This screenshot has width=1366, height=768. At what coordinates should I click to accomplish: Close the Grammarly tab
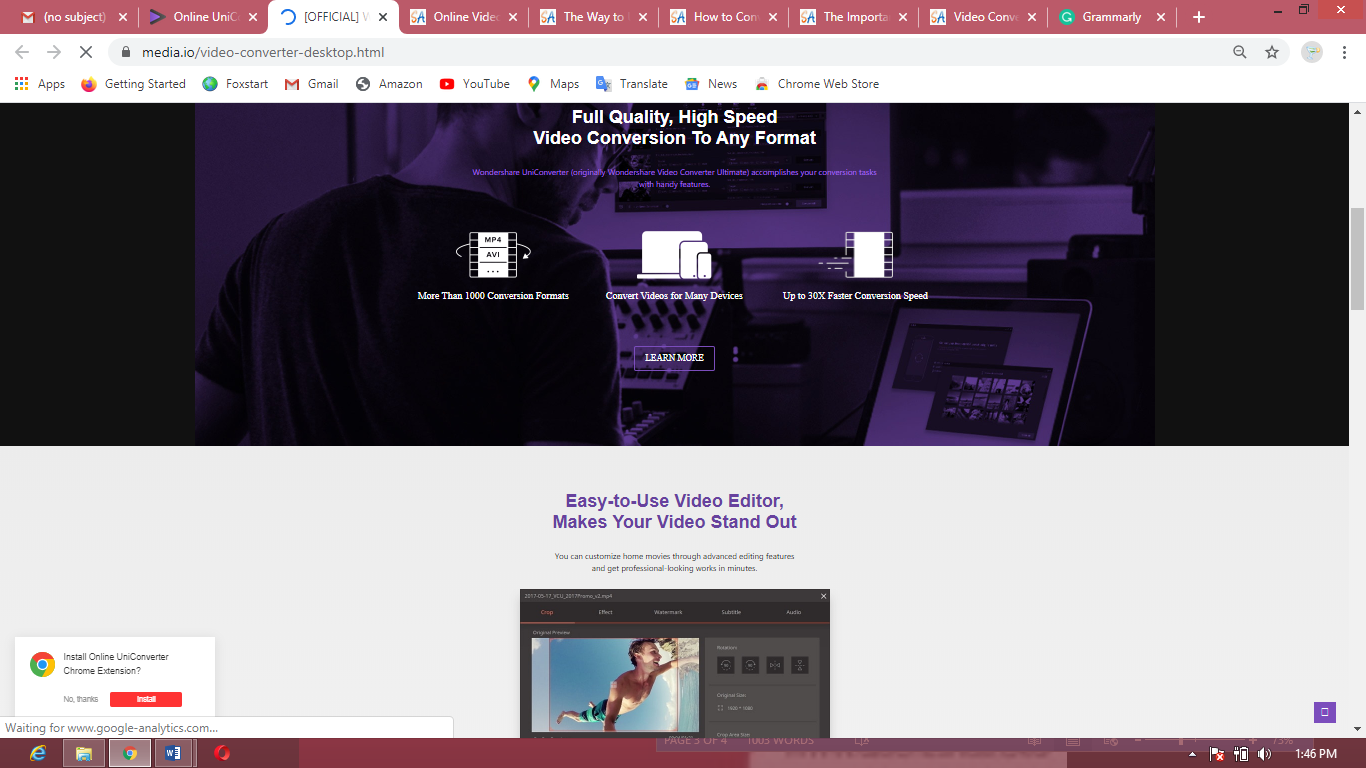tap(1162, 17)
